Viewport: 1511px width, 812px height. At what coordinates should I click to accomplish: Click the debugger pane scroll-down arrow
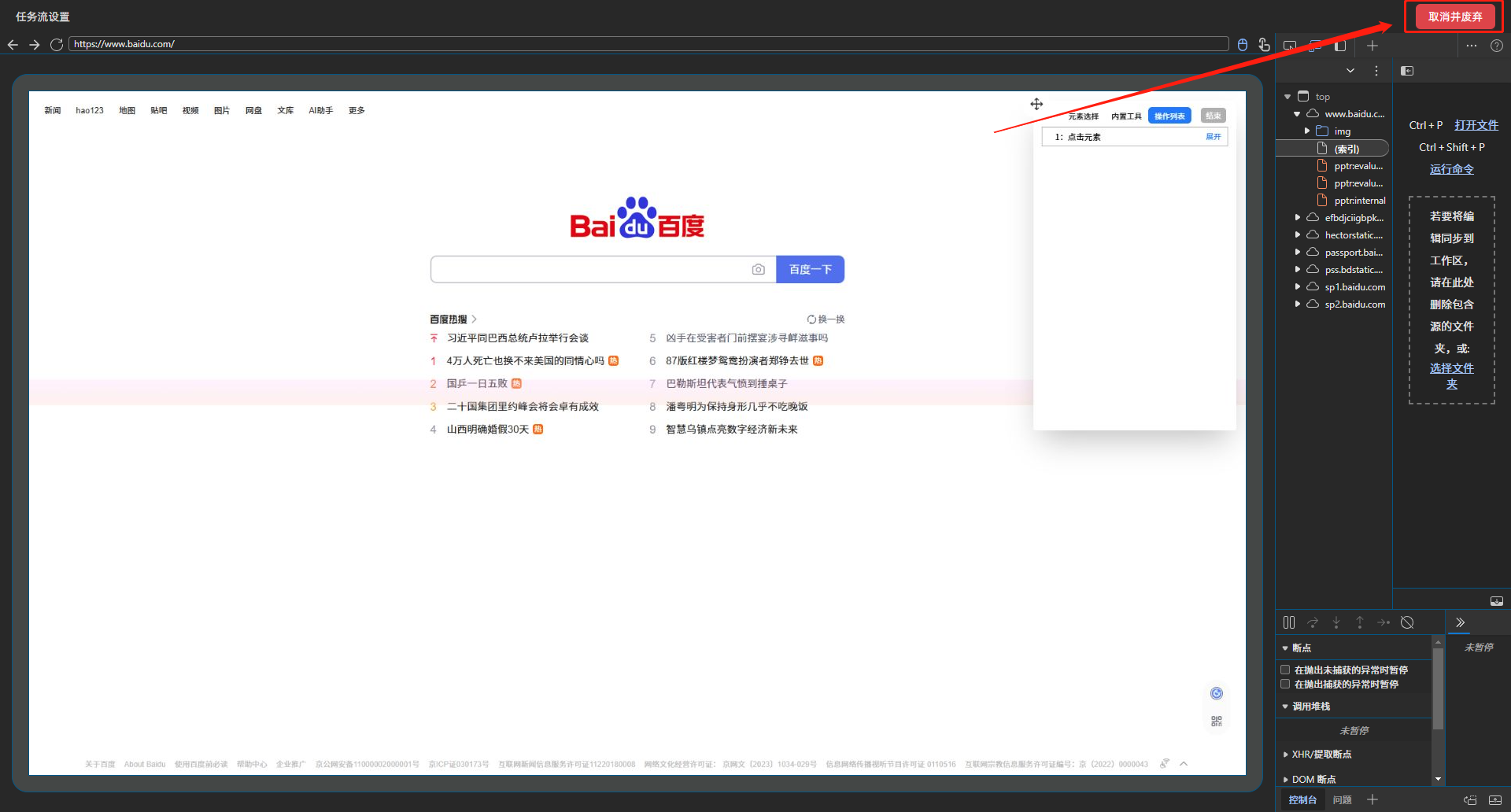click(1439, 779)
